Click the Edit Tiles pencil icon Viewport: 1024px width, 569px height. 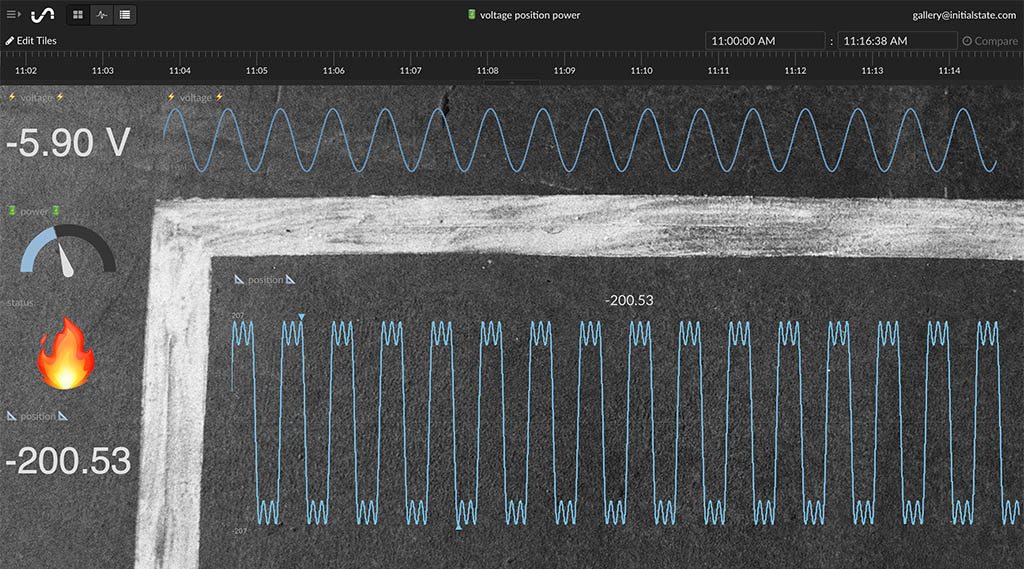(10, 41)
